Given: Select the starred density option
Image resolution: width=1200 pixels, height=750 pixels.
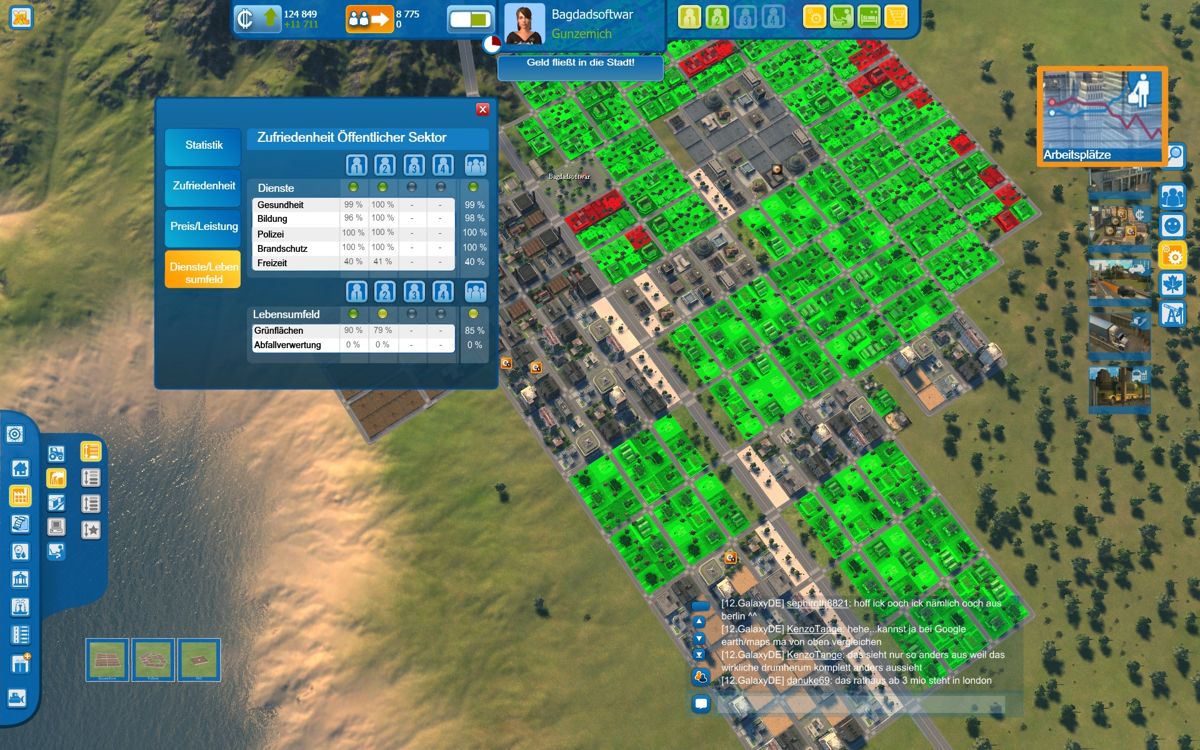Looking at the screenshot, I should click(x=91, y=529).
